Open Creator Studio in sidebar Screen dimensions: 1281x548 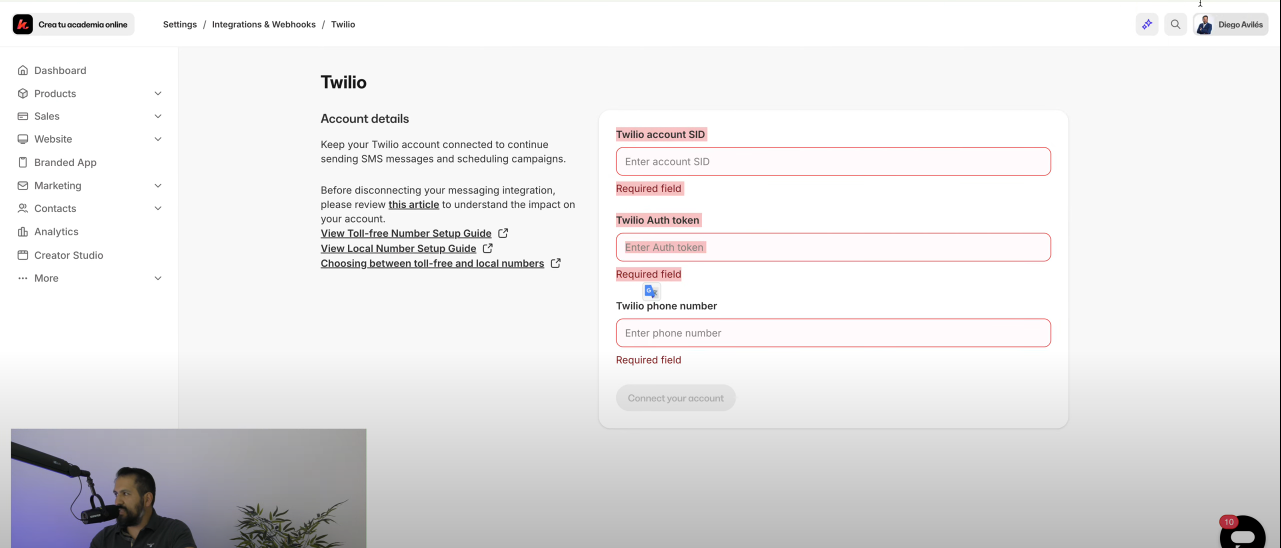[69, 255]
